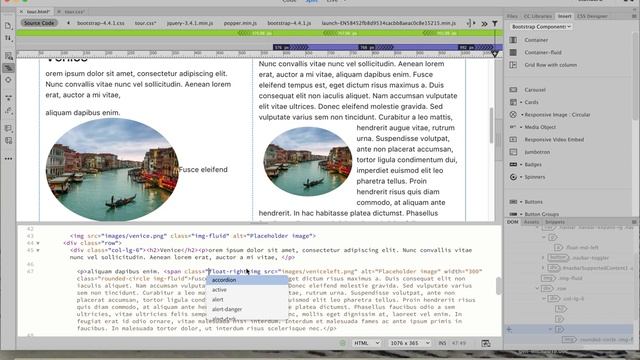Open the 1076 x 365 window size dropdown

409,343
